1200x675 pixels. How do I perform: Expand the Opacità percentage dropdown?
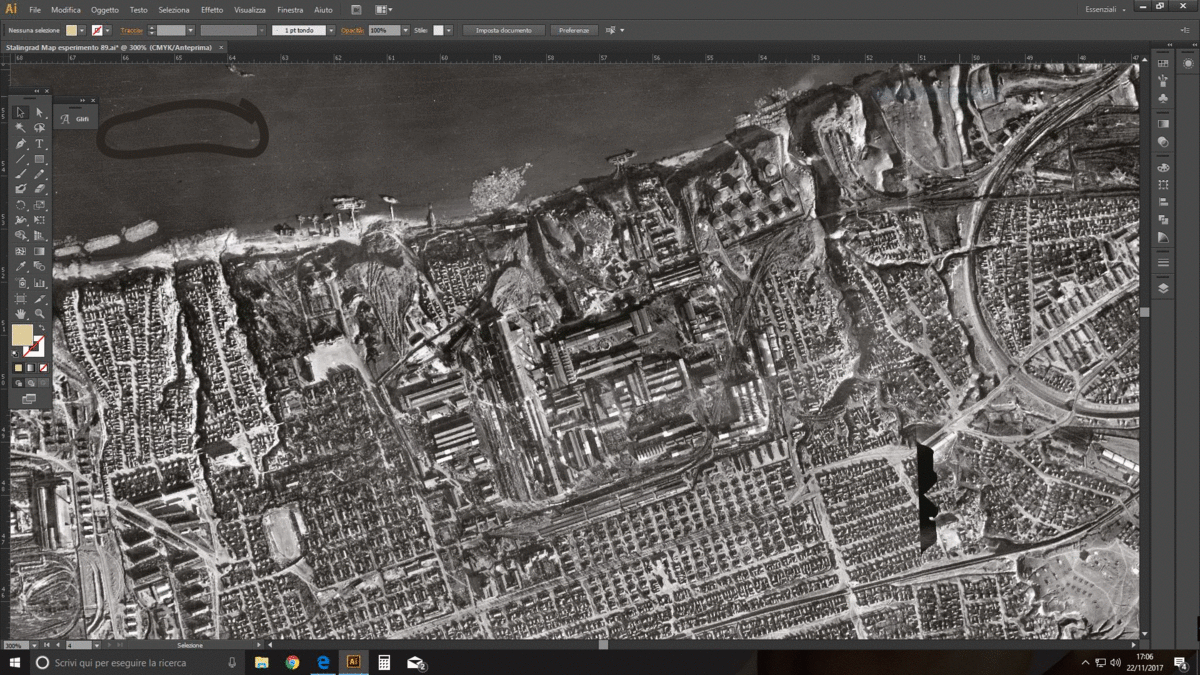pos(405,31)
